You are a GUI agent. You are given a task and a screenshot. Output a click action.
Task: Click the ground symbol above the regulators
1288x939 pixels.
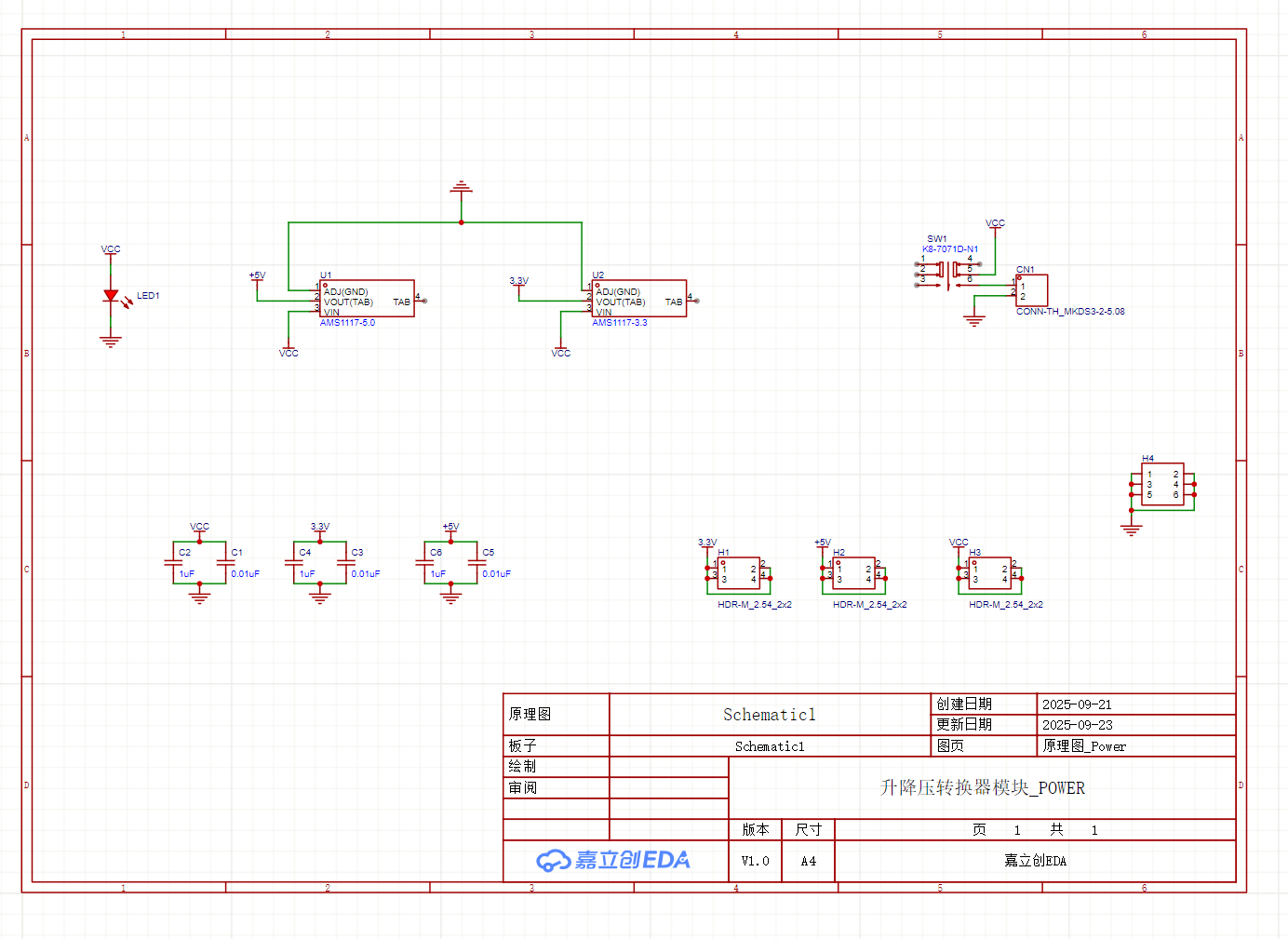click(461, 189)
